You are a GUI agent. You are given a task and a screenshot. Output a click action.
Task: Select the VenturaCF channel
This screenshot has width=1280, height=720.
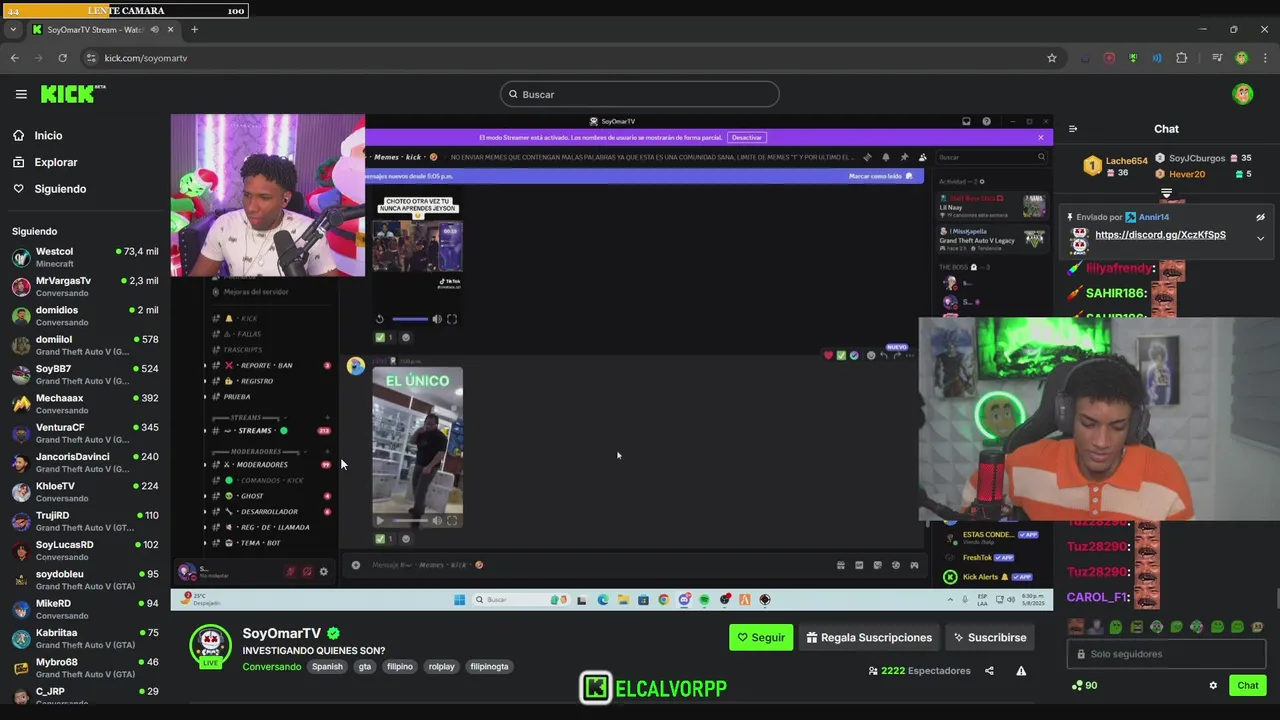[85, 433]
